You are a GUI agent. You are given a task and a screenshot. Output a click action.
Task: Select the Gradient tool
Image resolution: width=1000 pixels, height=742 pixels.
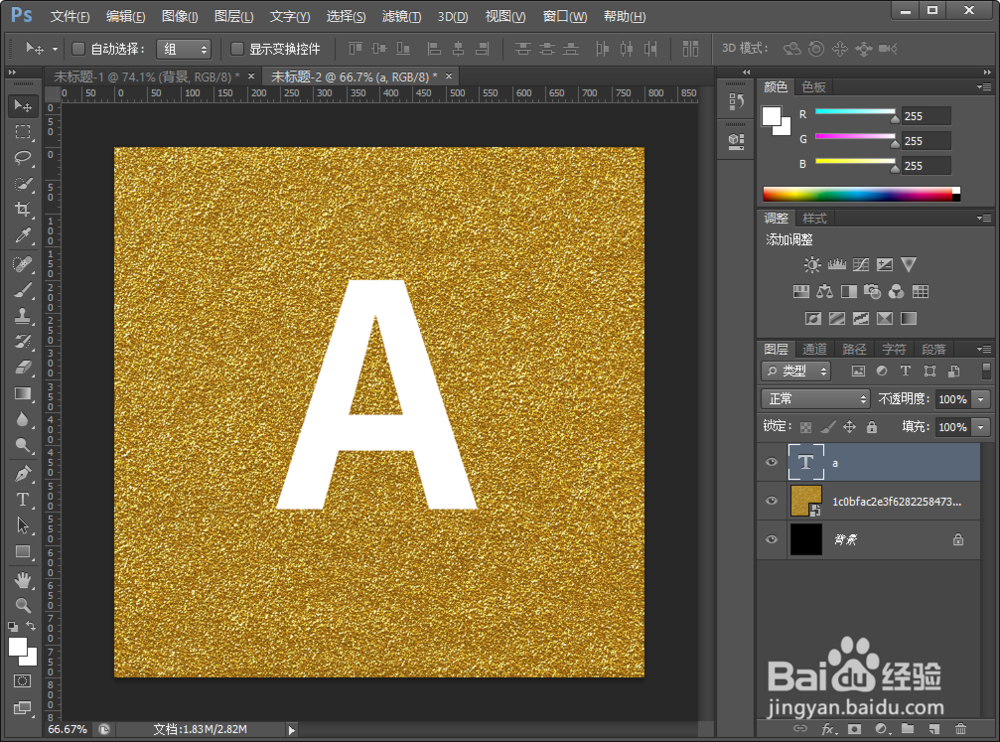(23, 394)
